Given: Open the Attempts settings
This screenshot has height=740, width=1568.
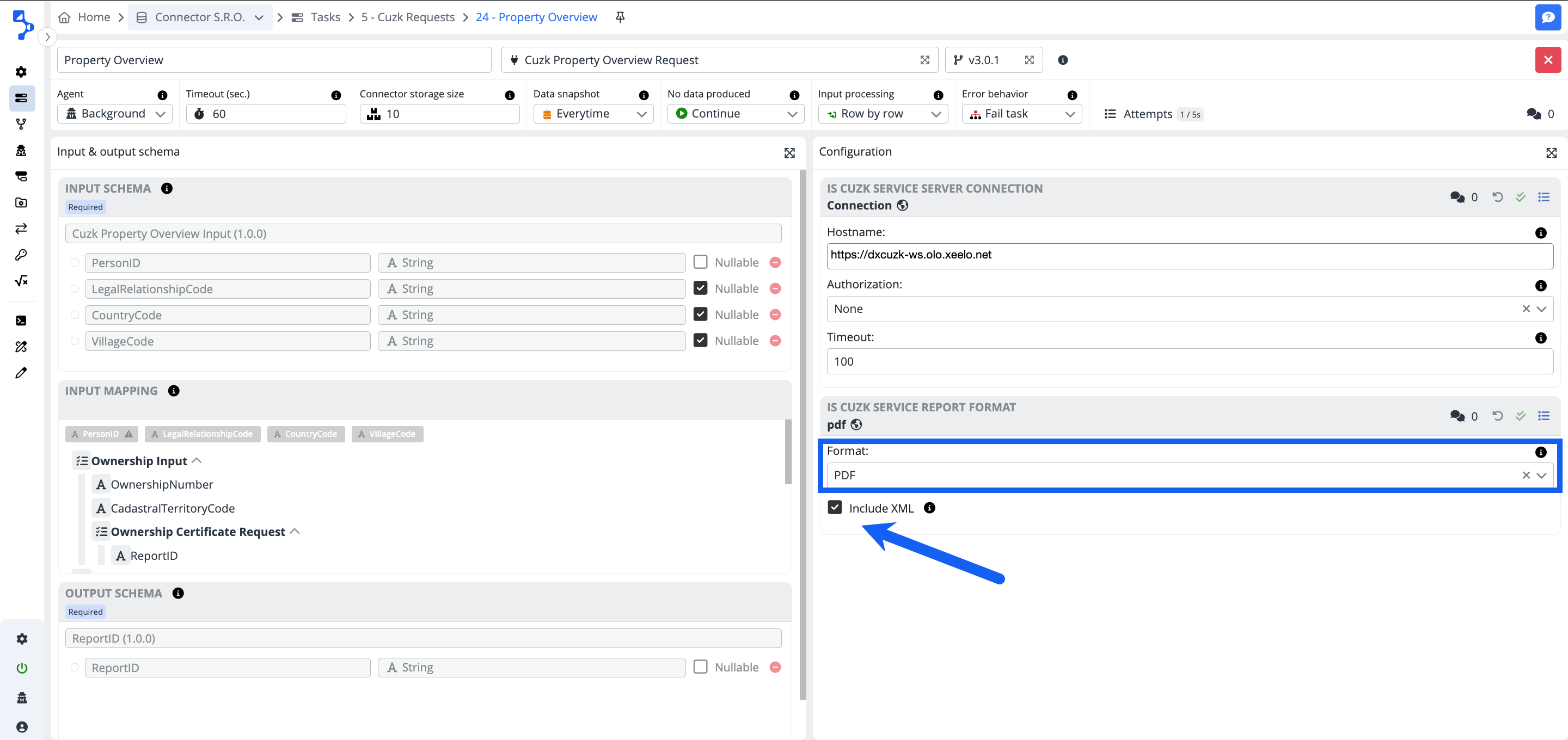Looking at the screenshot, I should [x=1147, y=114].
